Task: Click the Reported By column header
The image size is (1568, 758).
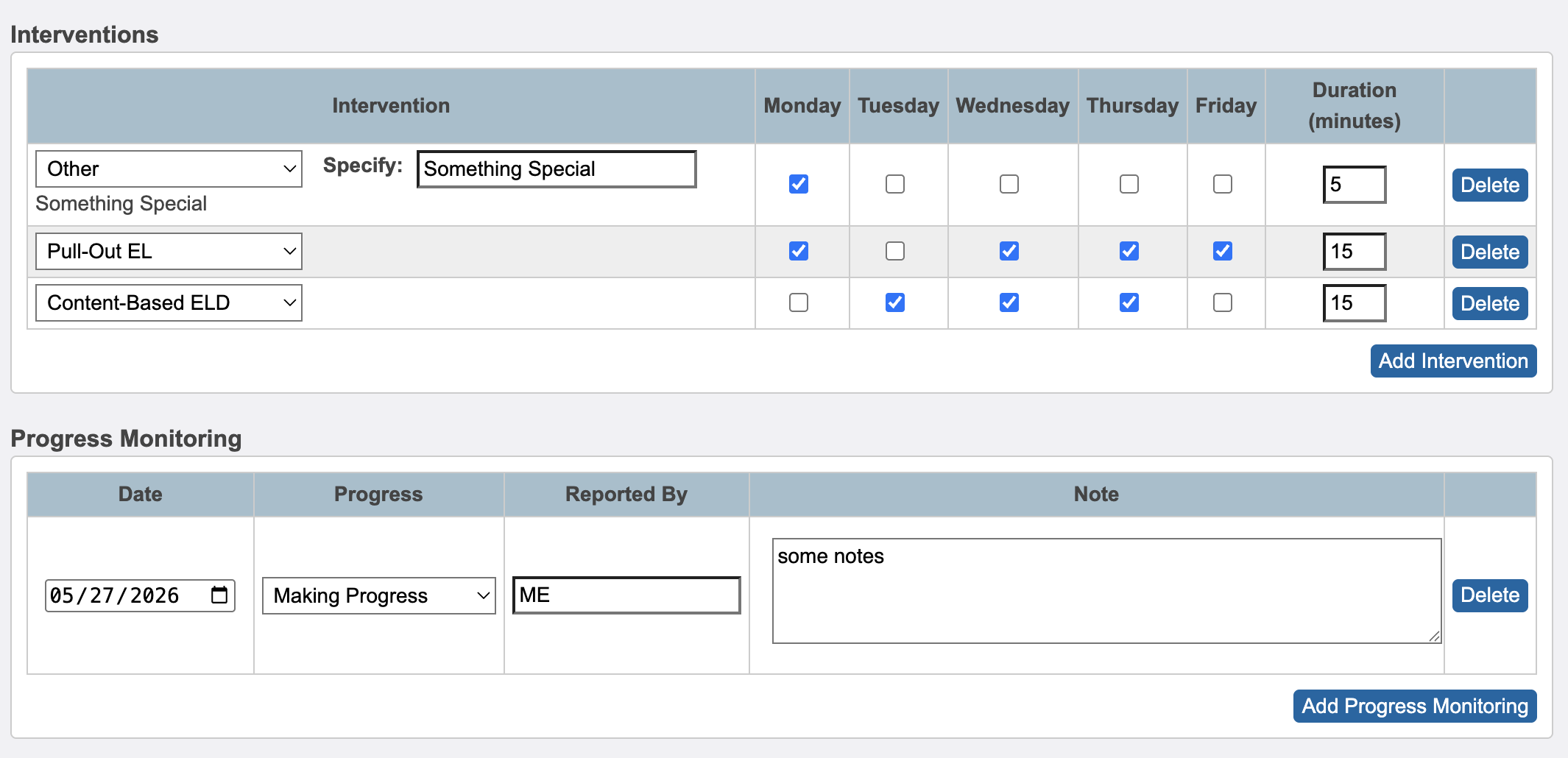Action: pyautogui.click(x=626, y=494)
